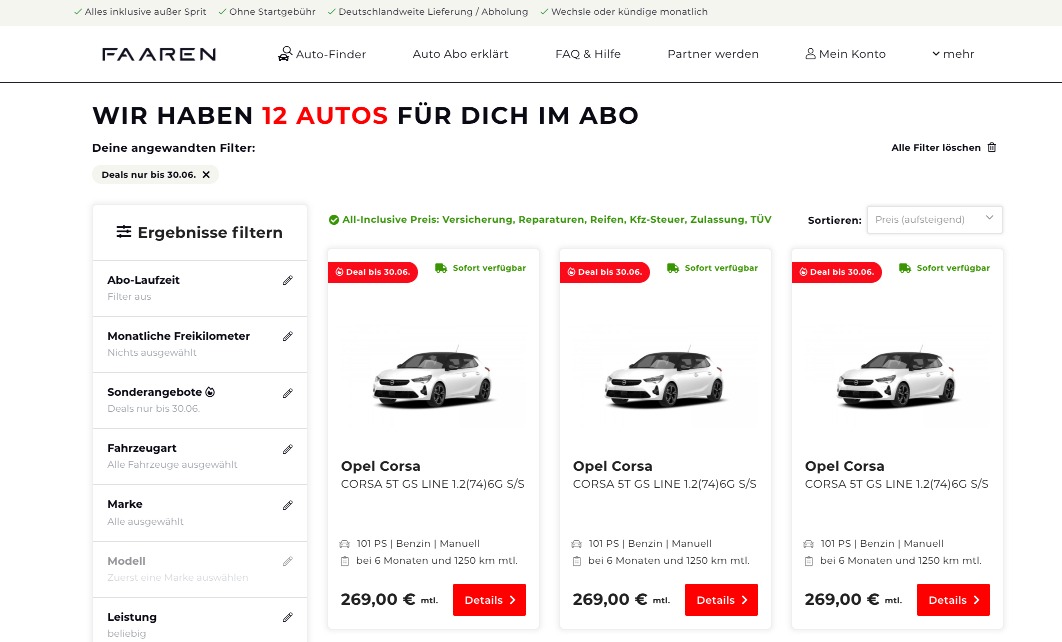Edit Monatliche Freikilometer via pencil icon
Screen dimensions: 1062x642
pyautogui.click(x=288, y=337)
